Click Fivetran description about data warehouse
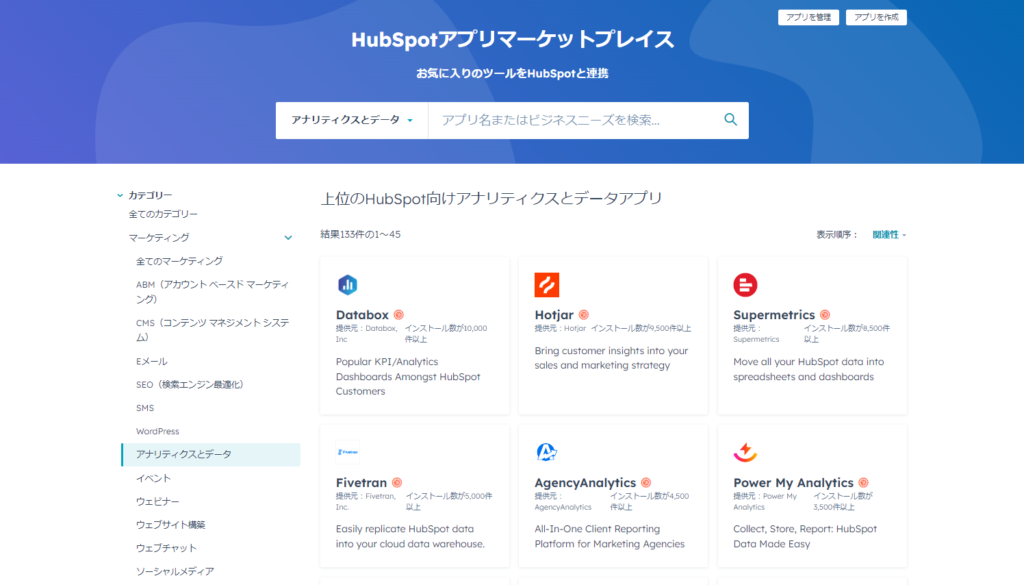1024x585 pixels. coord(410,536)
